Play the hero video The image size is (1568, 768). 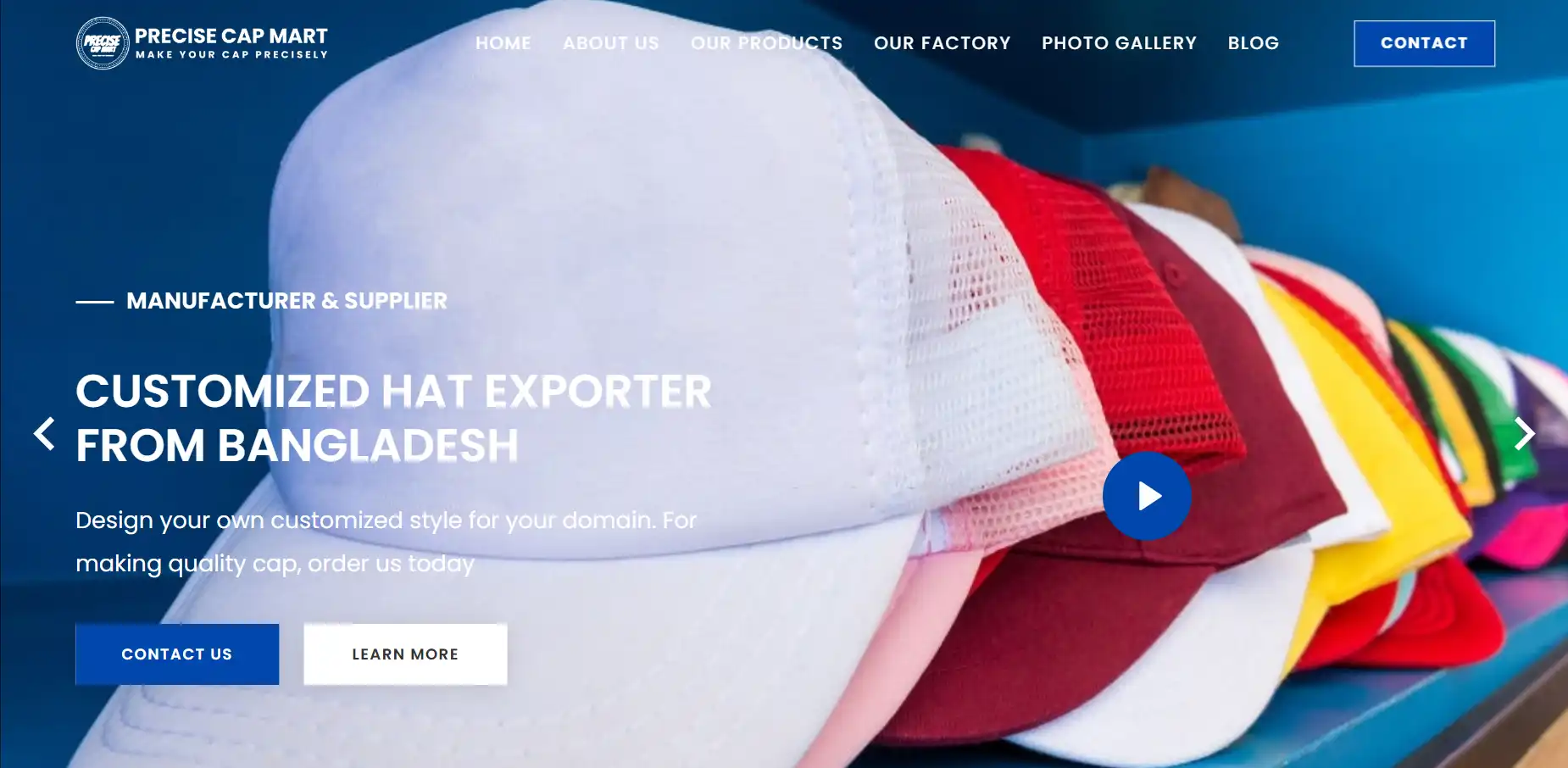pos(1147,496)
